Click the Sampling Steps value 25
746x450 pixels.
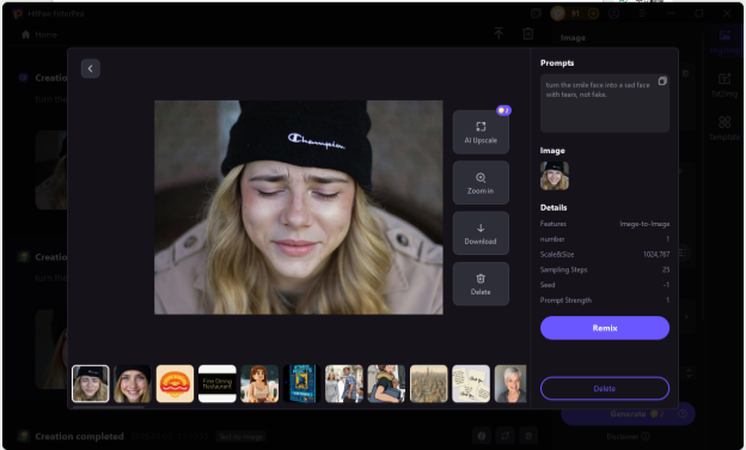[x=666, y=270]
